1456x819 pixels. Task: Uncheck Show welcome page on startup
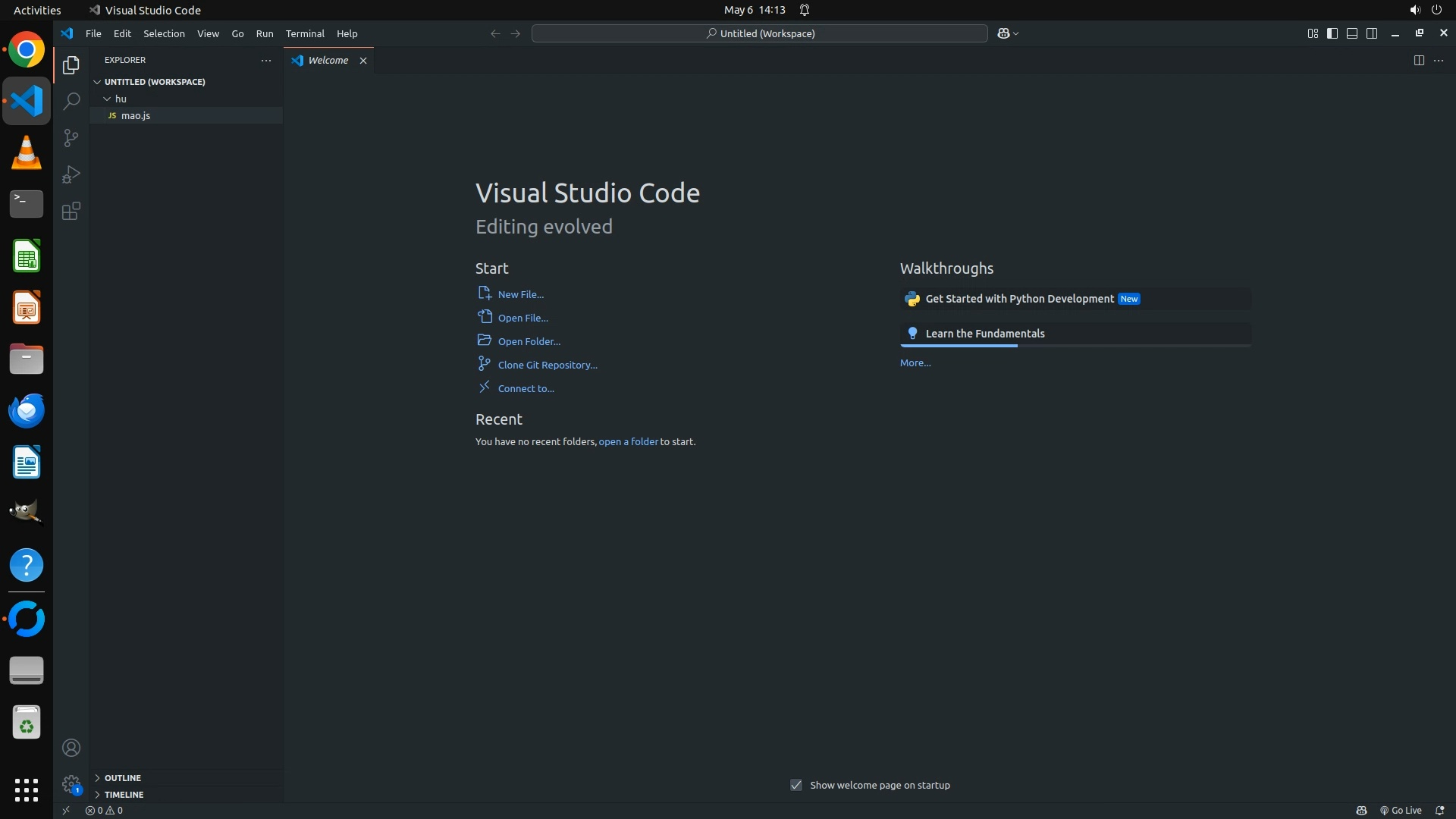click(x=795, y=785)
